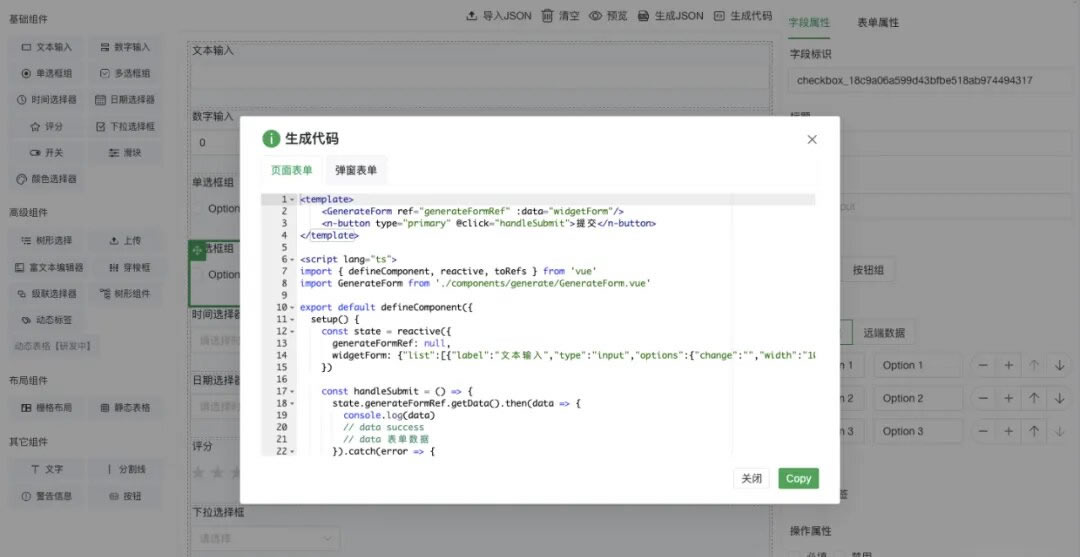Collapse the script block at line 6
This screenshot has height=557, width=1080.
(x=293, y=260)
